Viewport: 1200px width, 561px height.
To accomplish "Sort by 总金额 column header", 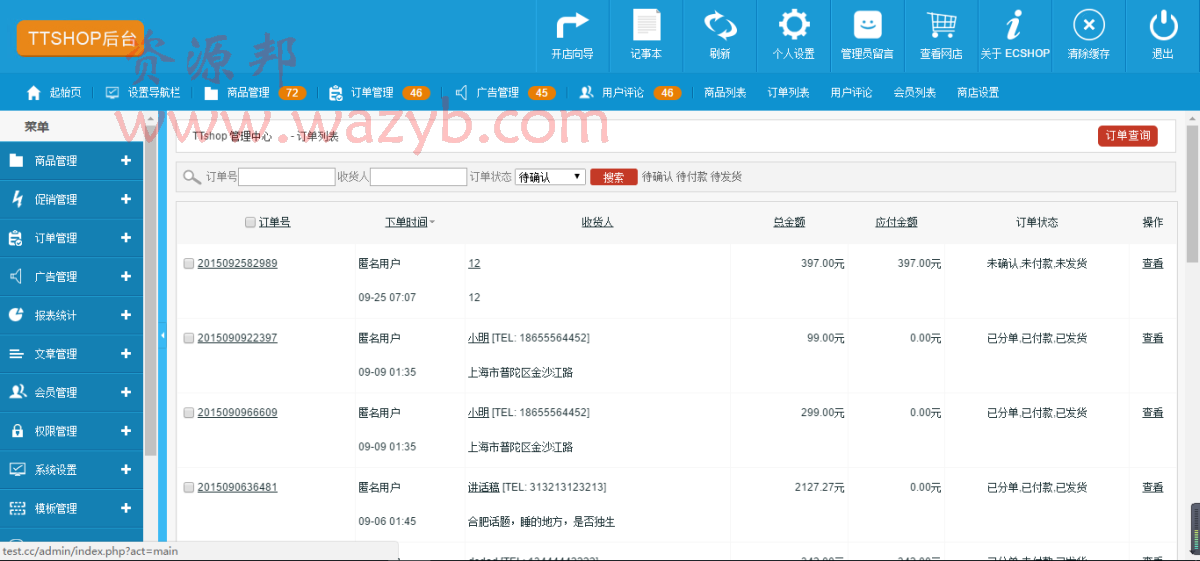I will (x=789, y=222).
